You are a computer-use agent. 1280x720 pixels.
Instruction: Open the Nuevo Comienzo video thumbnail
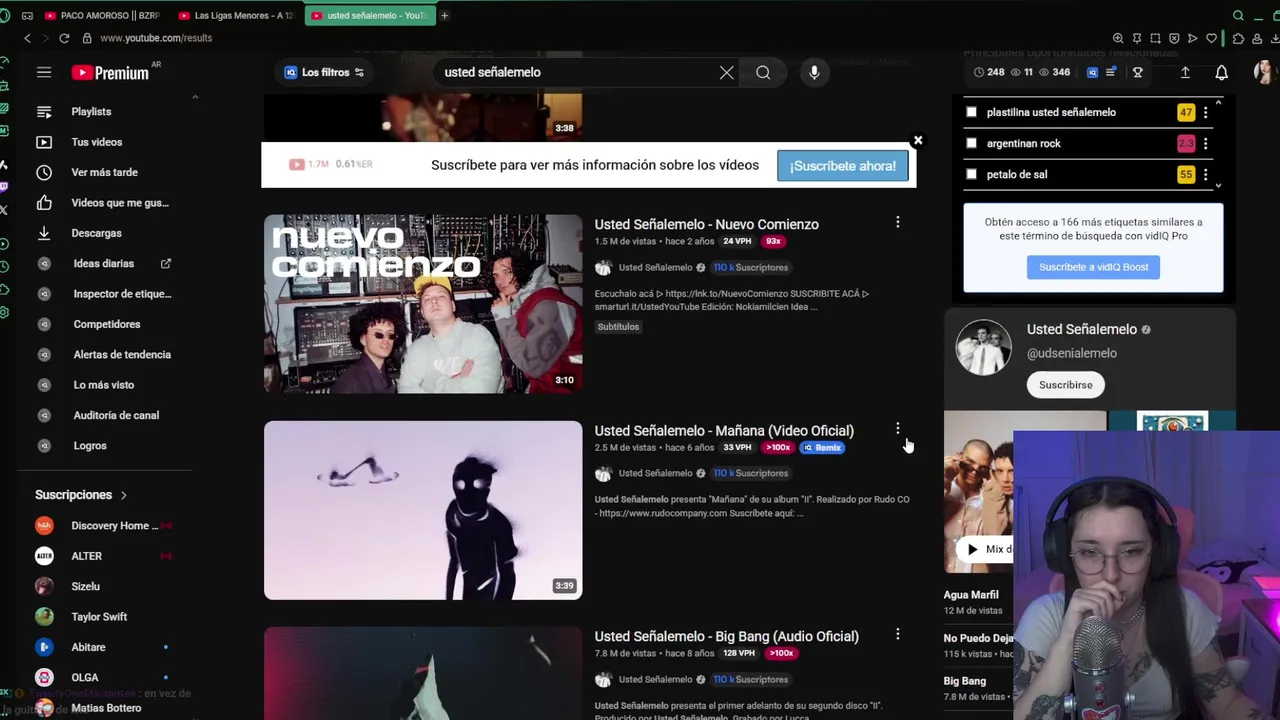click(x=423, y=303)
